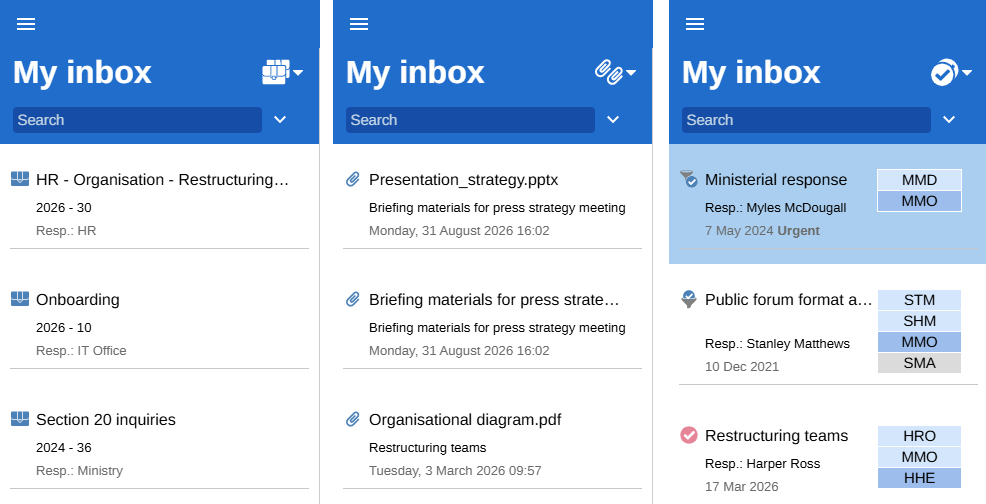Click paperclip icon beside Briefing materials title row
Viewport: 986px width, 504px height.
coord(353,300)
